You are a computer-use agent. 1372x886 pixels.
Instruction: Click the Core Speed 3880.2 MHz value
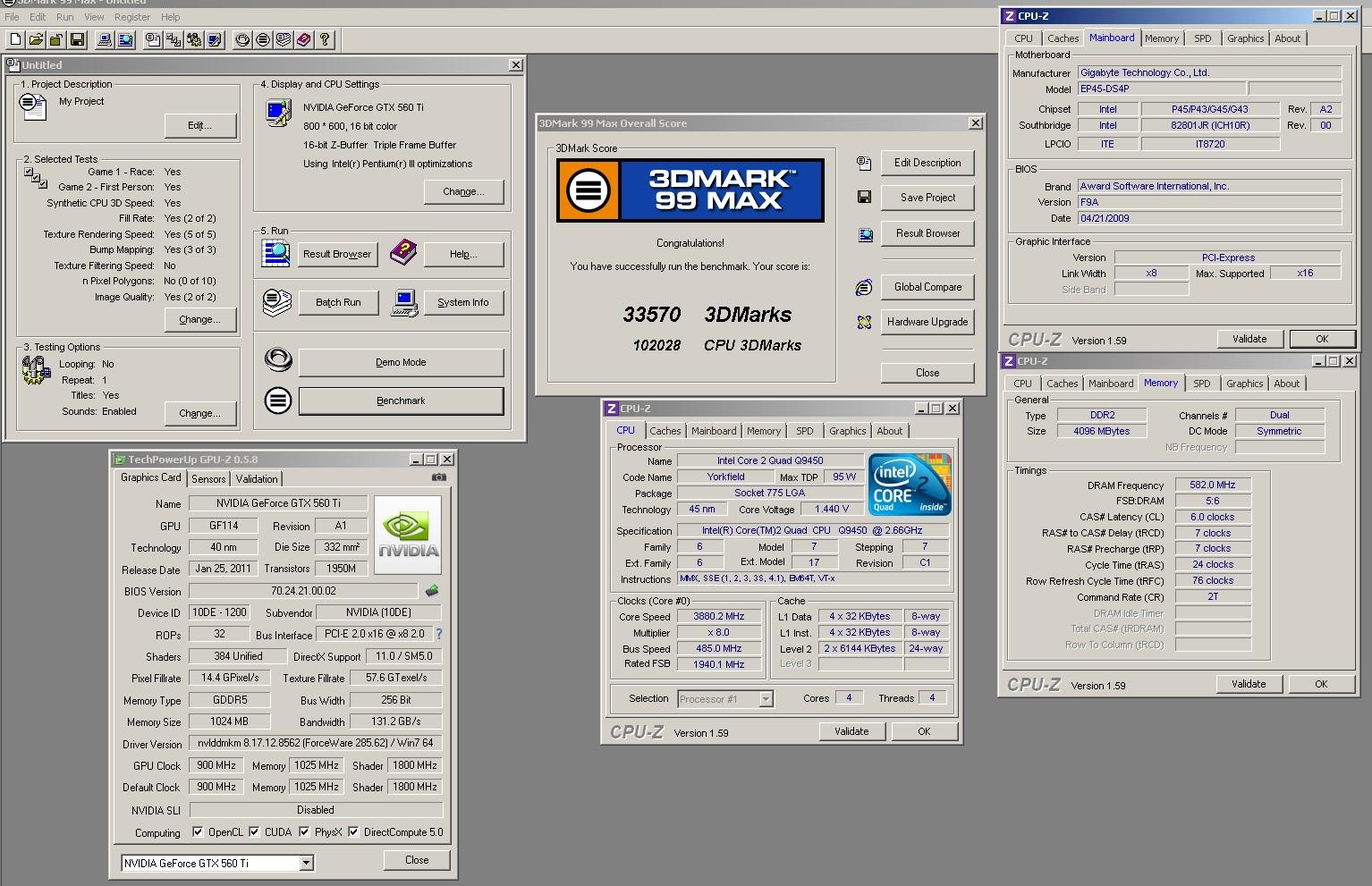click(x=719, y=616)
